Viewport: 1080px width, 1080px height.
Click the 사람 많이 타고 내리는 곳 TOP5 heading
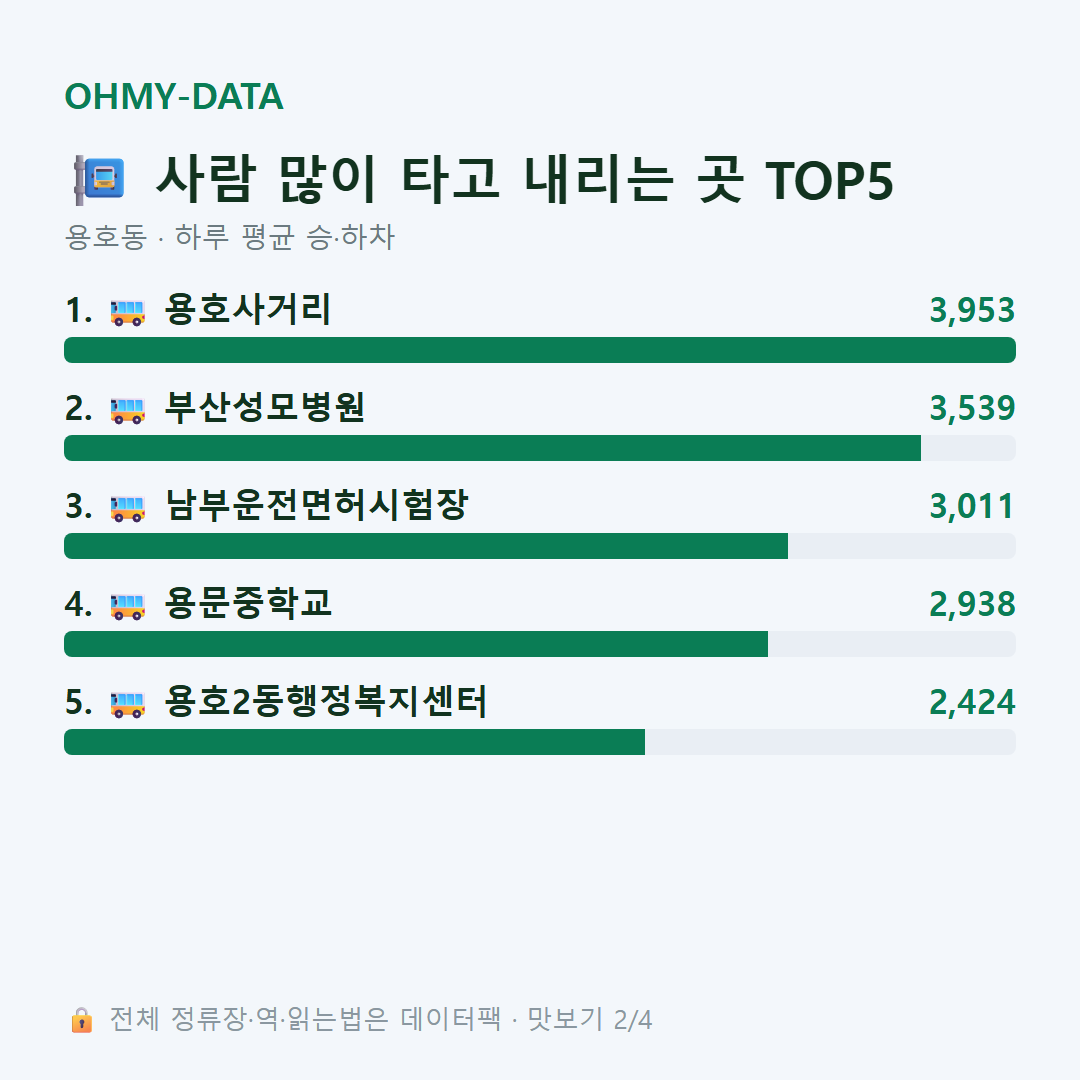click(x=525, y=179)
